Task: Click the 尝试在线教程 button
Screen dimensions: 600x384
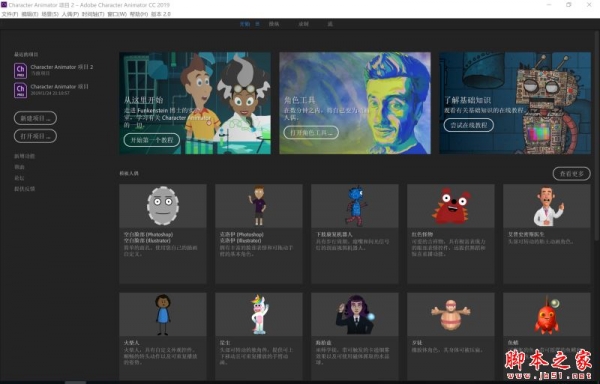Action: coord(469,125)
